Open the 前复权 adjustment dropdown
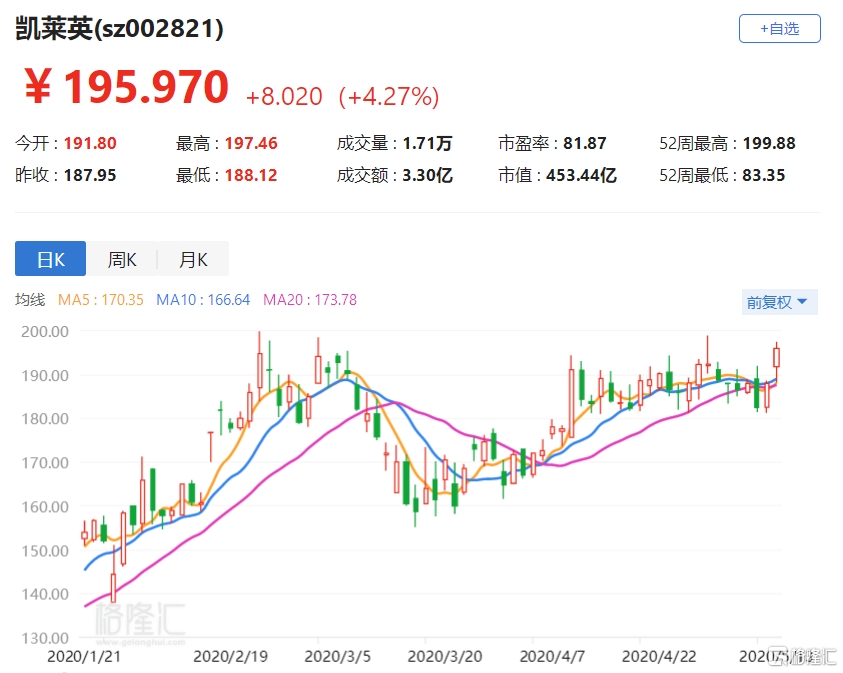 780,302
